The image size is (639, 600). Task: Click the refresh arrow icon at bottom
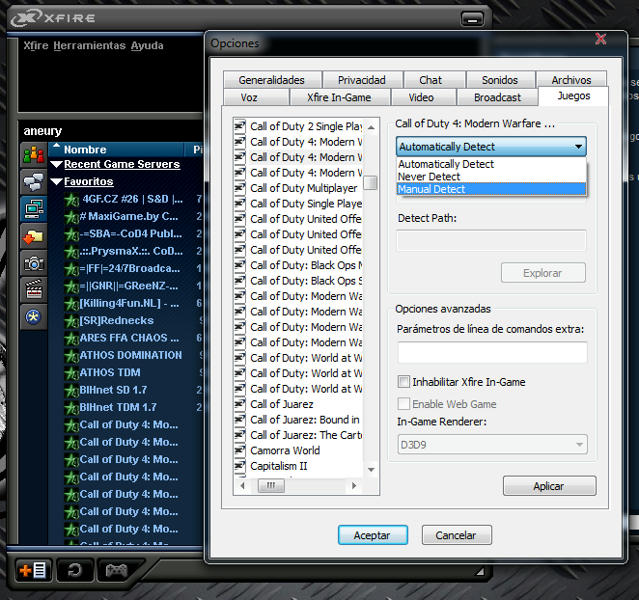[x=75, y=570]
